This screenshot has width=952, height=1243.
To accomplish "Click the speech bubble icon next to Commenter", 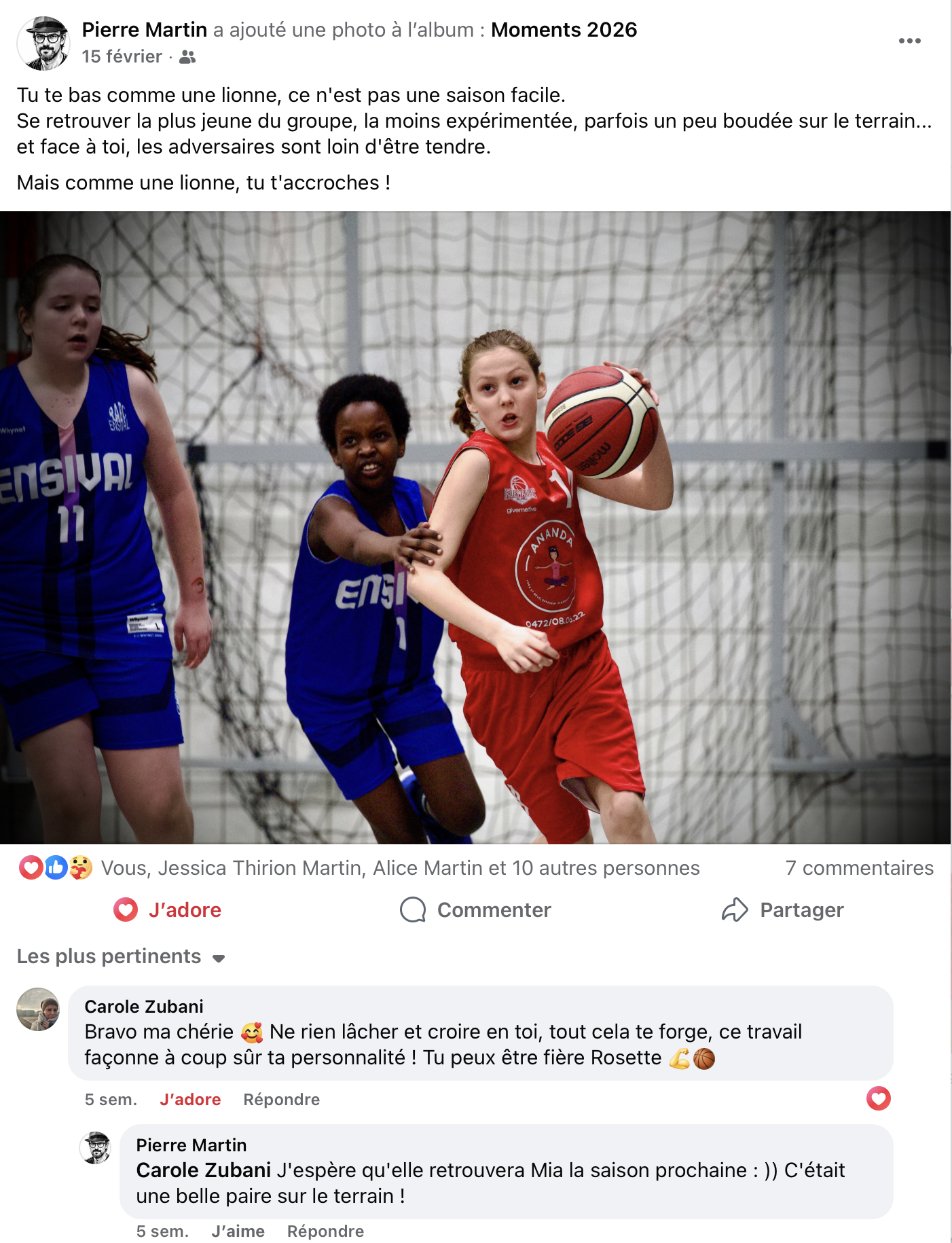I will tap(413, 909).
